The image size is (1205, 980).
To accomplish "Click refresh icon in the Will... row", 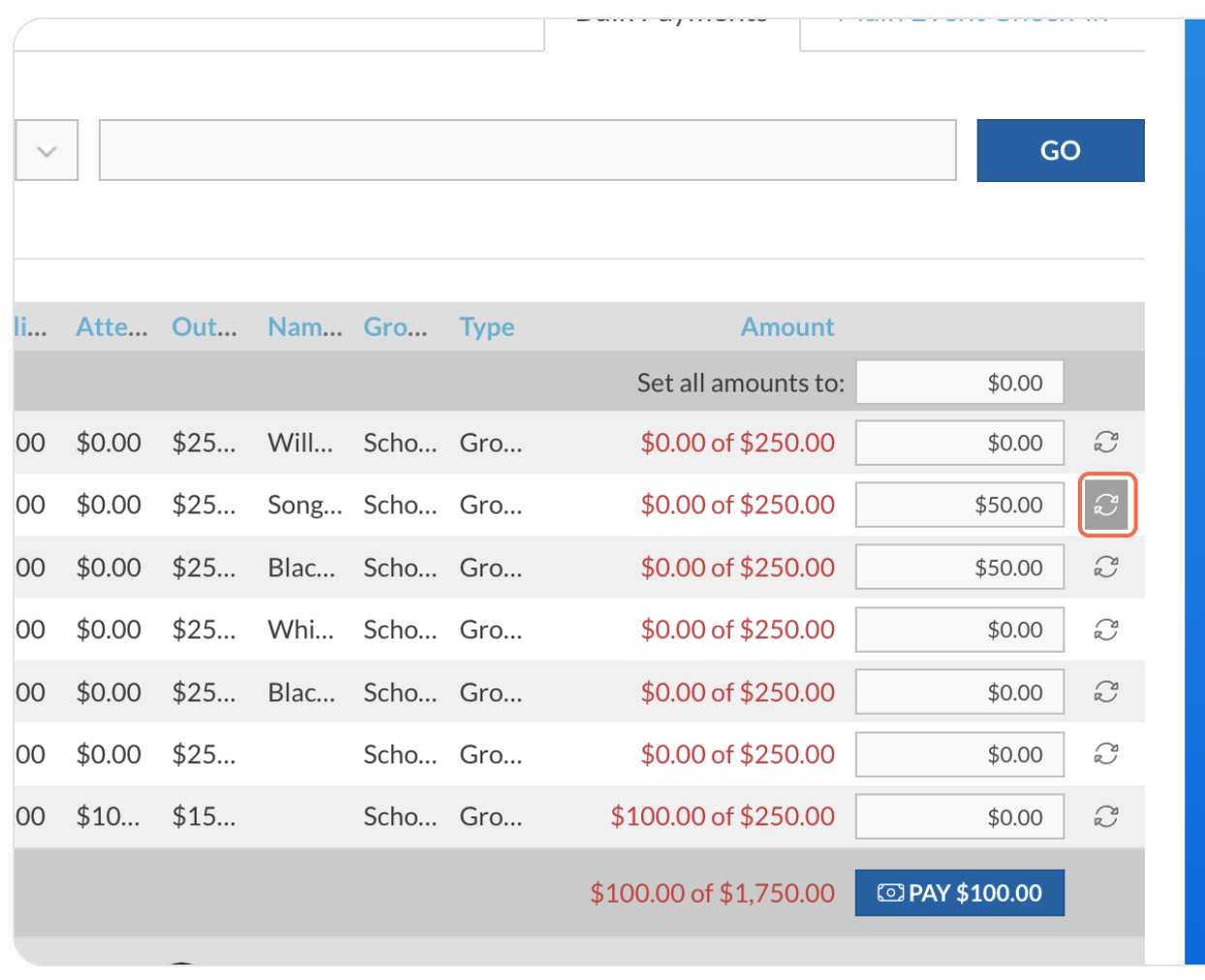I will [1106, 443].
